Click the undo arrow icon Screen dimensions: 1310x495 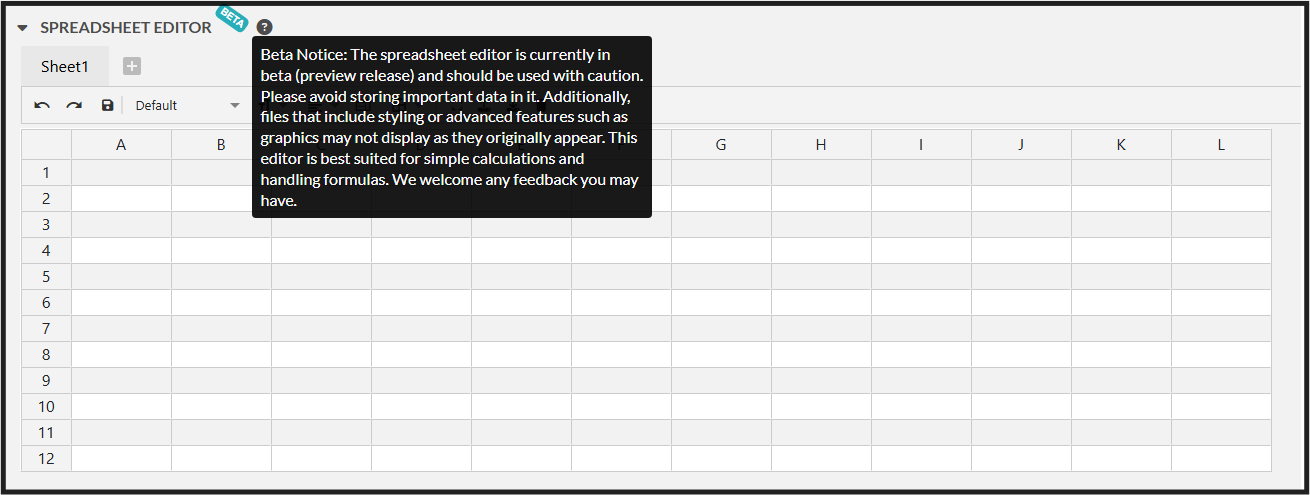[x=42, y=105]
